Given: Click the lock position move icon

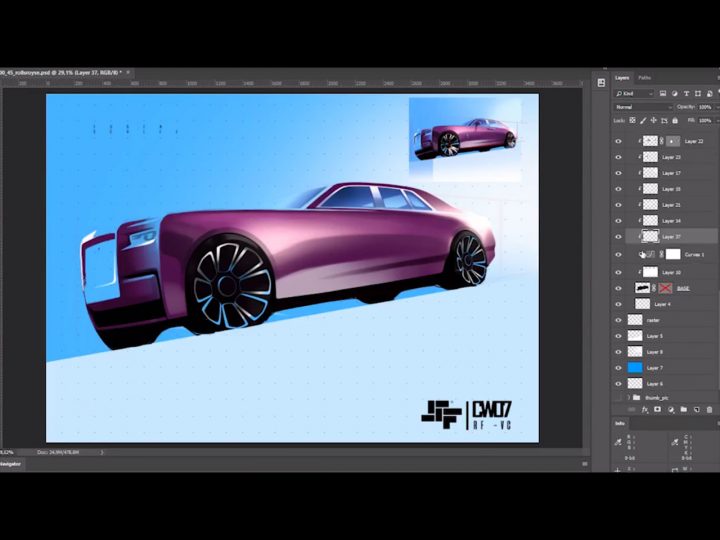Looking at the screenshot, I should coord(652,120).
